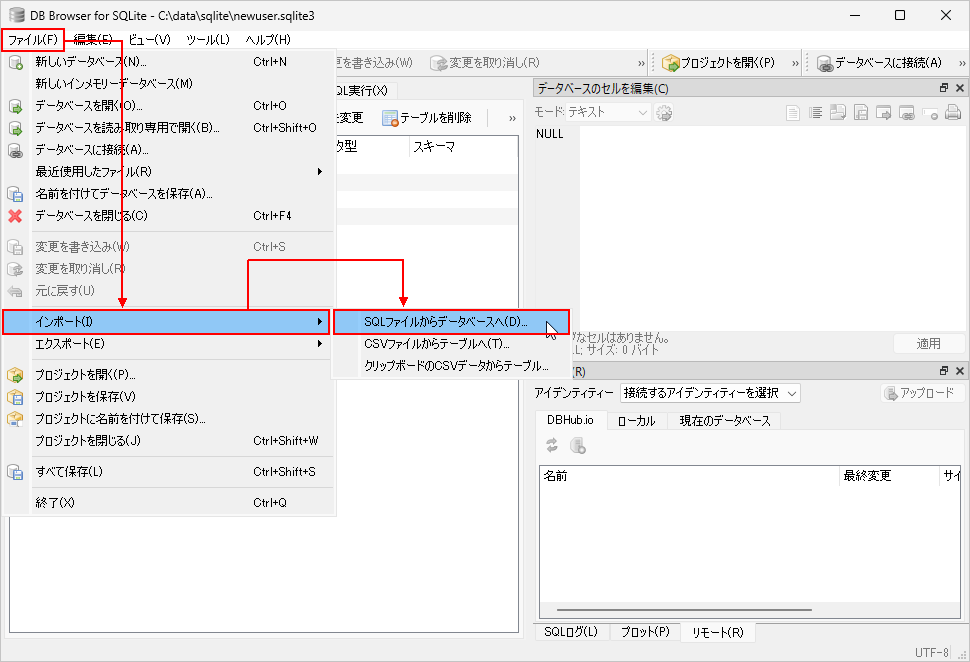Click the Open Project toolbar icon
The height and width of the screenshot is (662, 970).
(x=671, y=63)
